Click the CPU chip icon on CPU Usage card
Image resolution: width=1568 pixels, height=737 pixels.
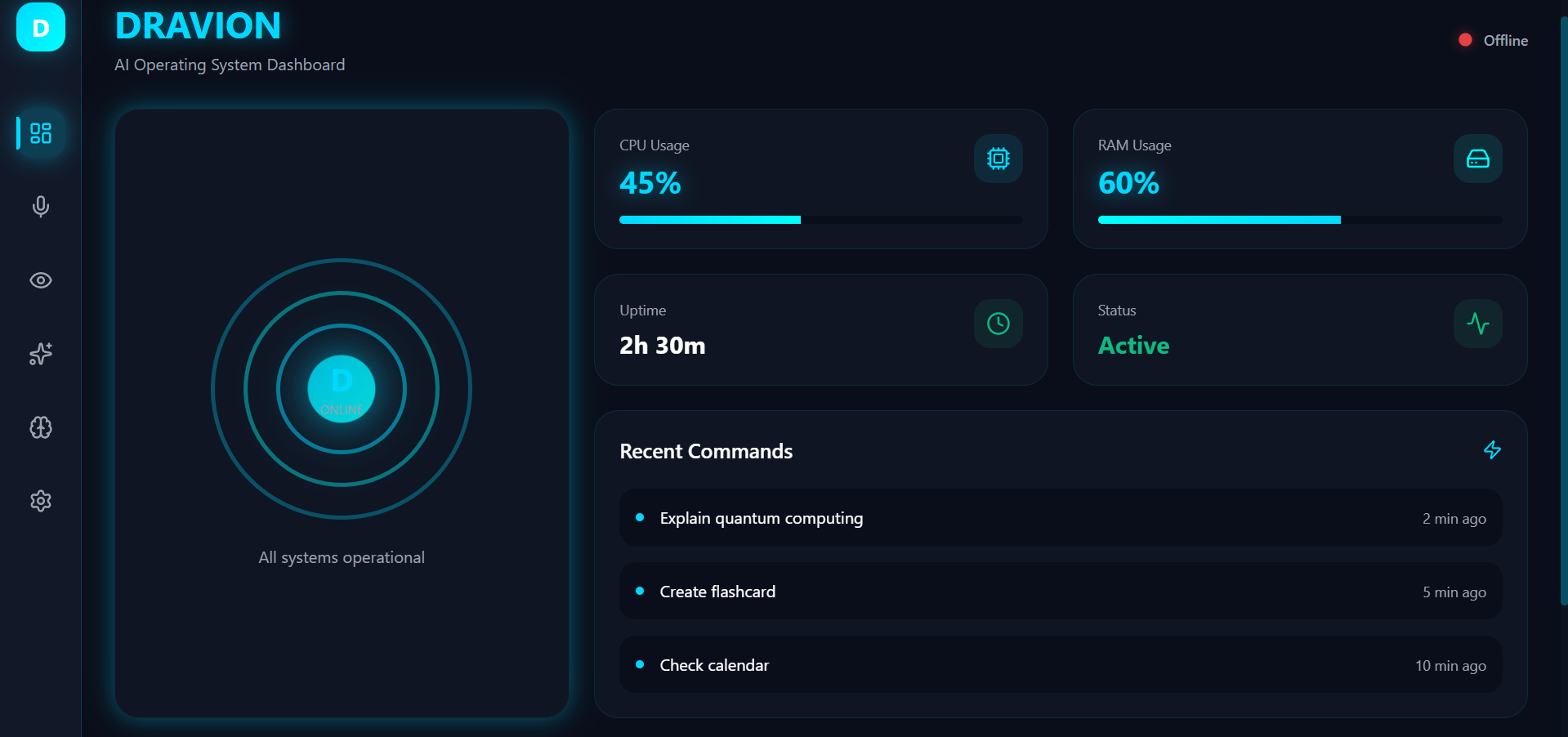[x=997, y=159]
